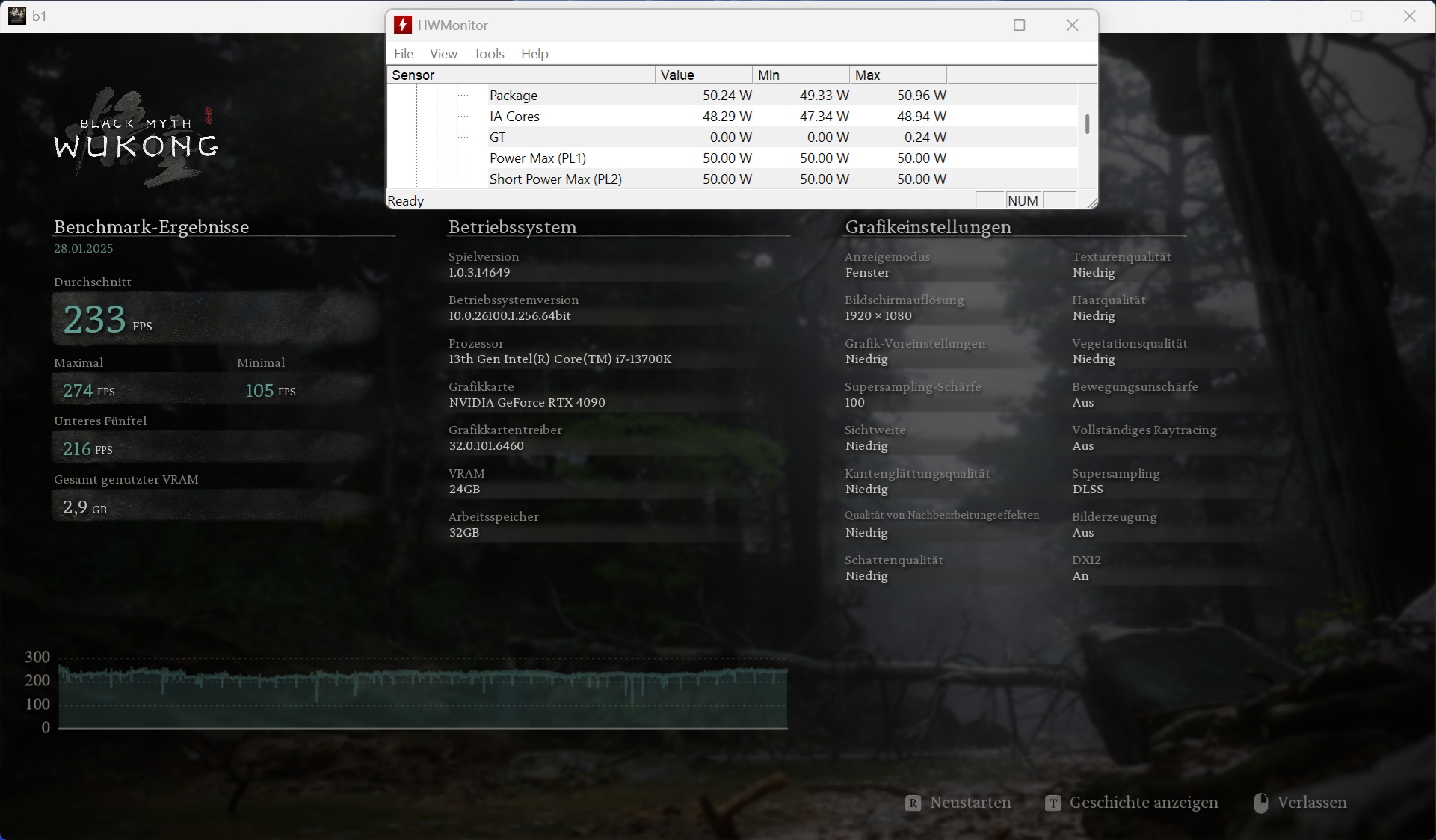Select the Package power sensor row
Image resolution: width=1436 pixels, height=840 pixels.
tap(514, 96)
